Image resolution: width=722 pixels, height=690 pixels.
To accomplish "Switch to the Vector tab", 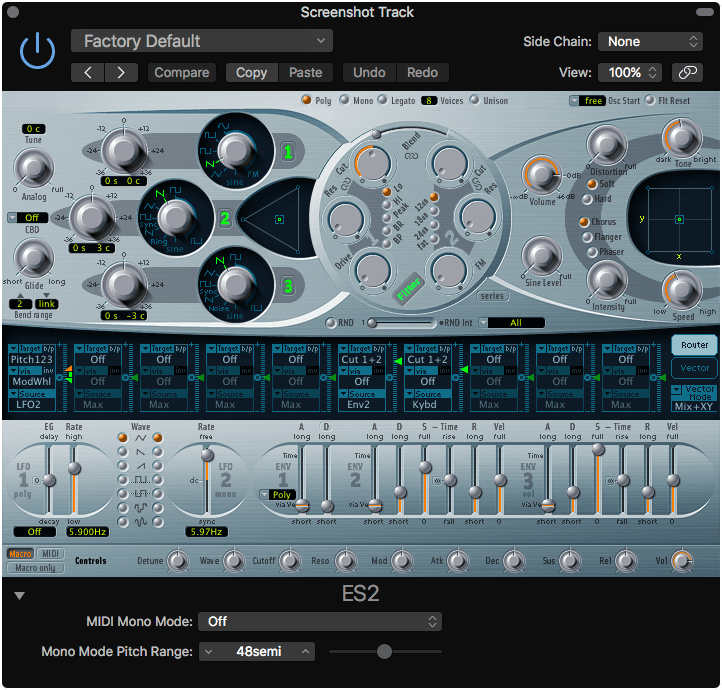I will [x=694, y=368].
